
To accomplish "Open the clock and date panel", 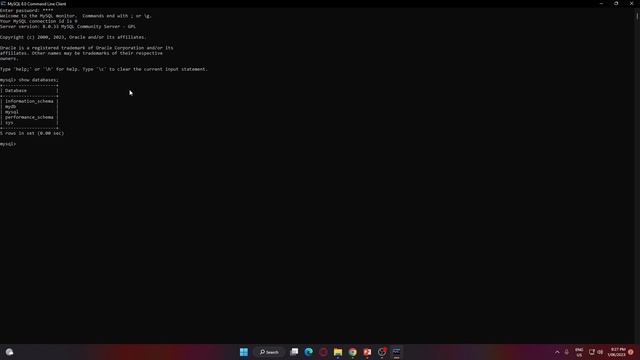I will 616,352.
